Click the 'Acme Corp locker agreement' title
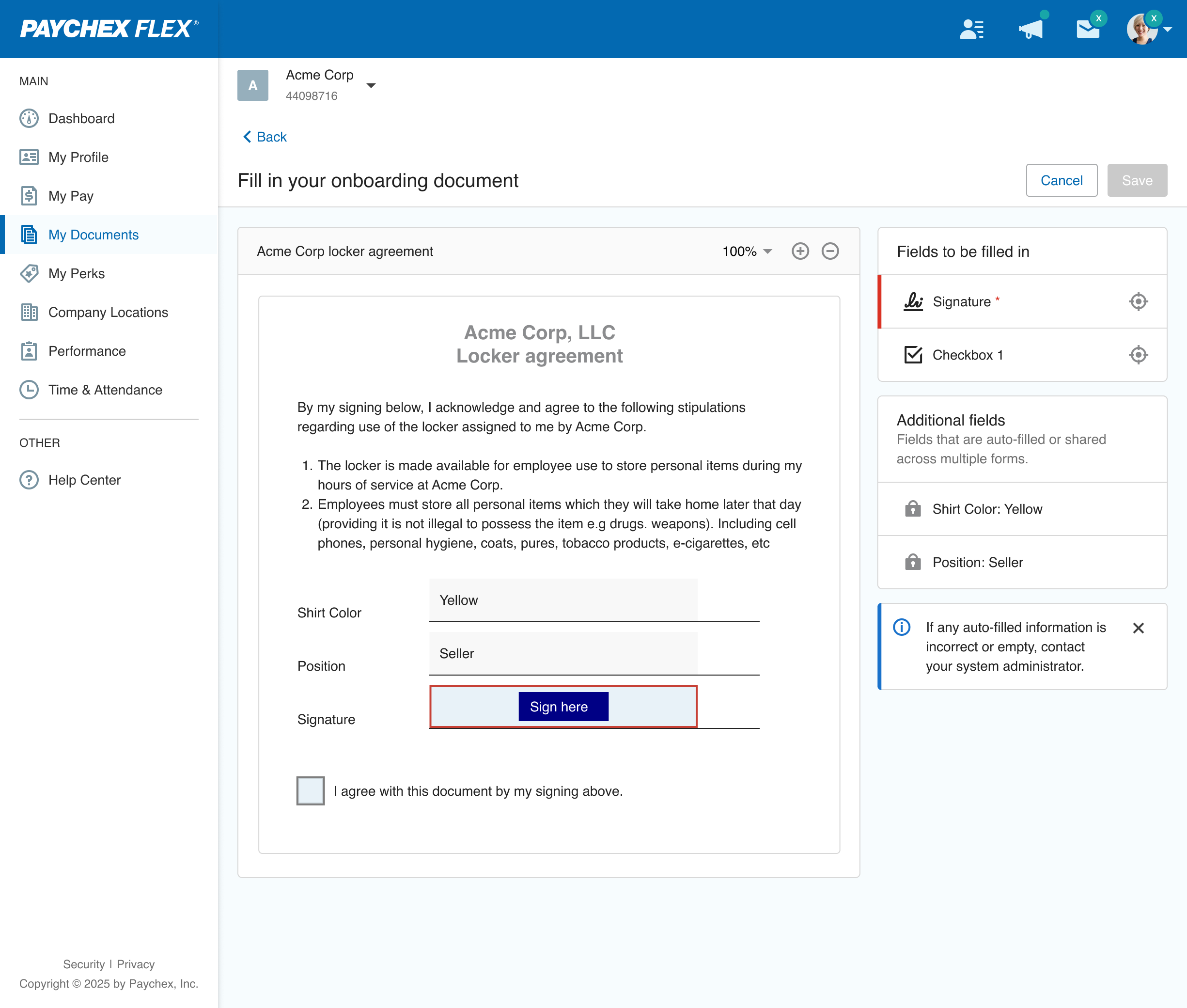This screenshot has width=1187, height=1008. click(x=345, y=252)
